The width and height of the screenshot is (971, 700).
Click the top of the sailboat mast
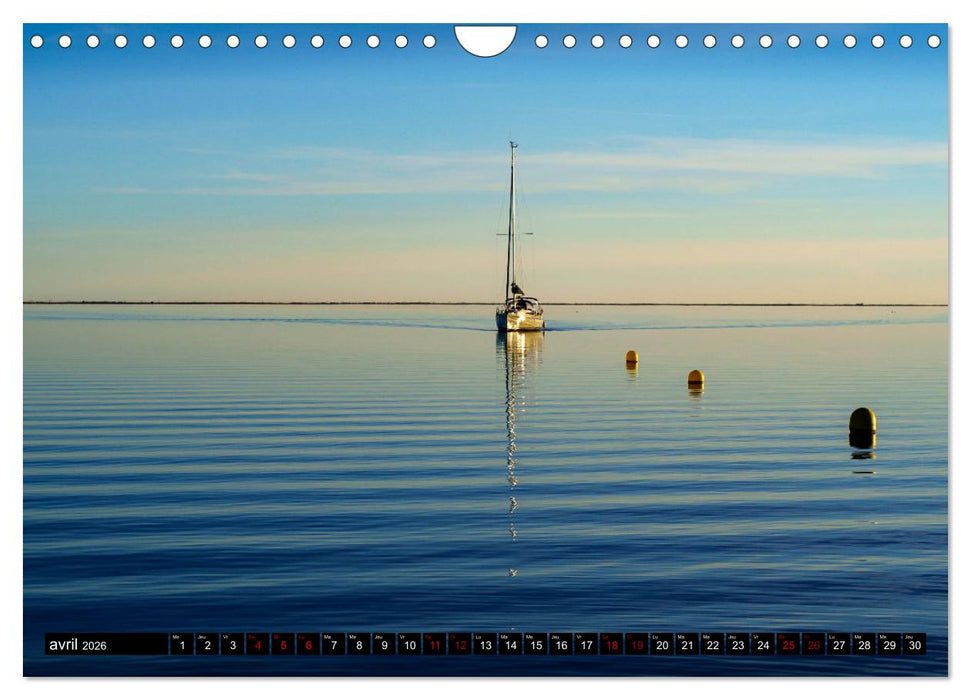pyautogui.click(x=513, y=145)
